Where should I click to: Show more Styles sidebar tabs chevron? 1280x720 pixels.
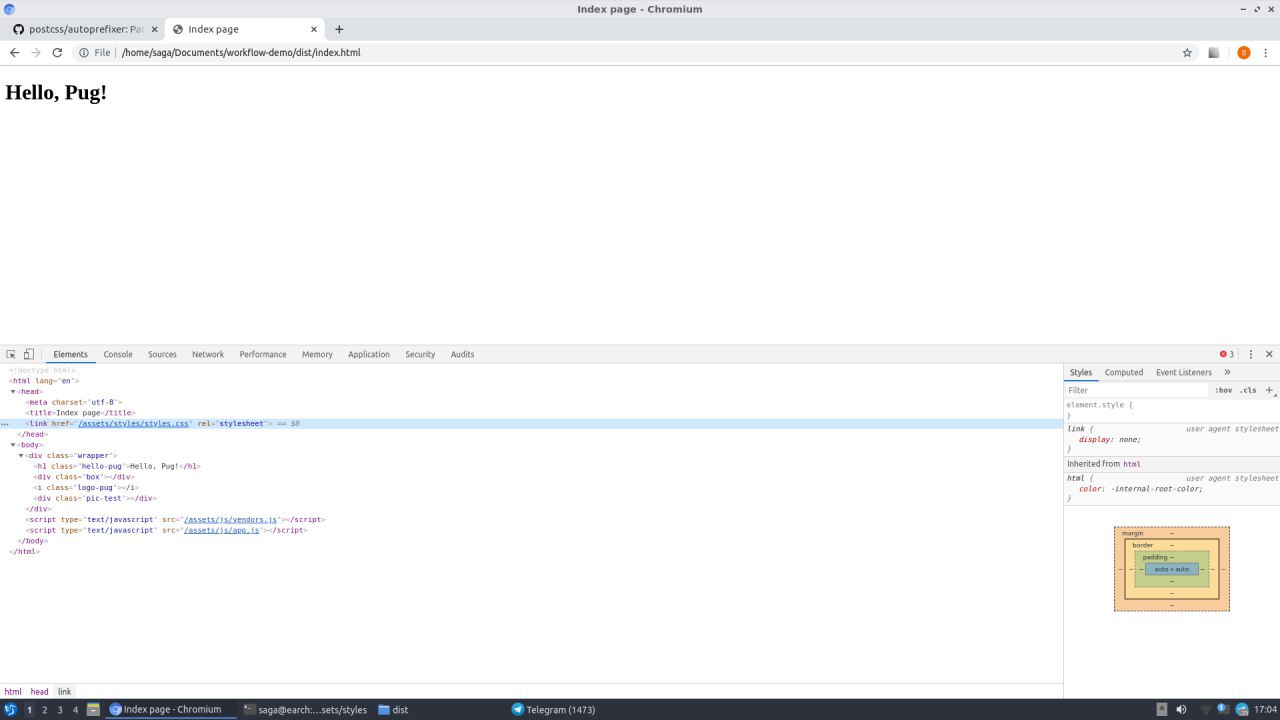point(1228,372)
